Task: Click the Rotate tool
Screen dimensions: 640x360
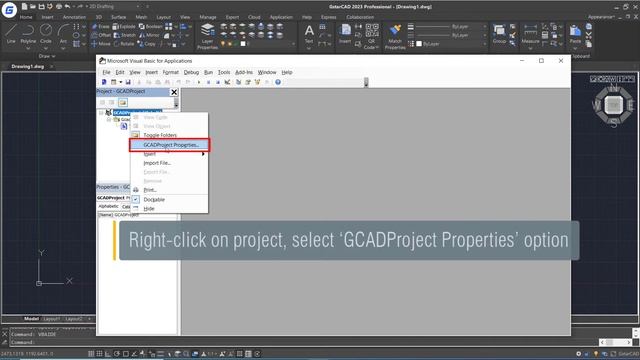Action: point(124,44)
